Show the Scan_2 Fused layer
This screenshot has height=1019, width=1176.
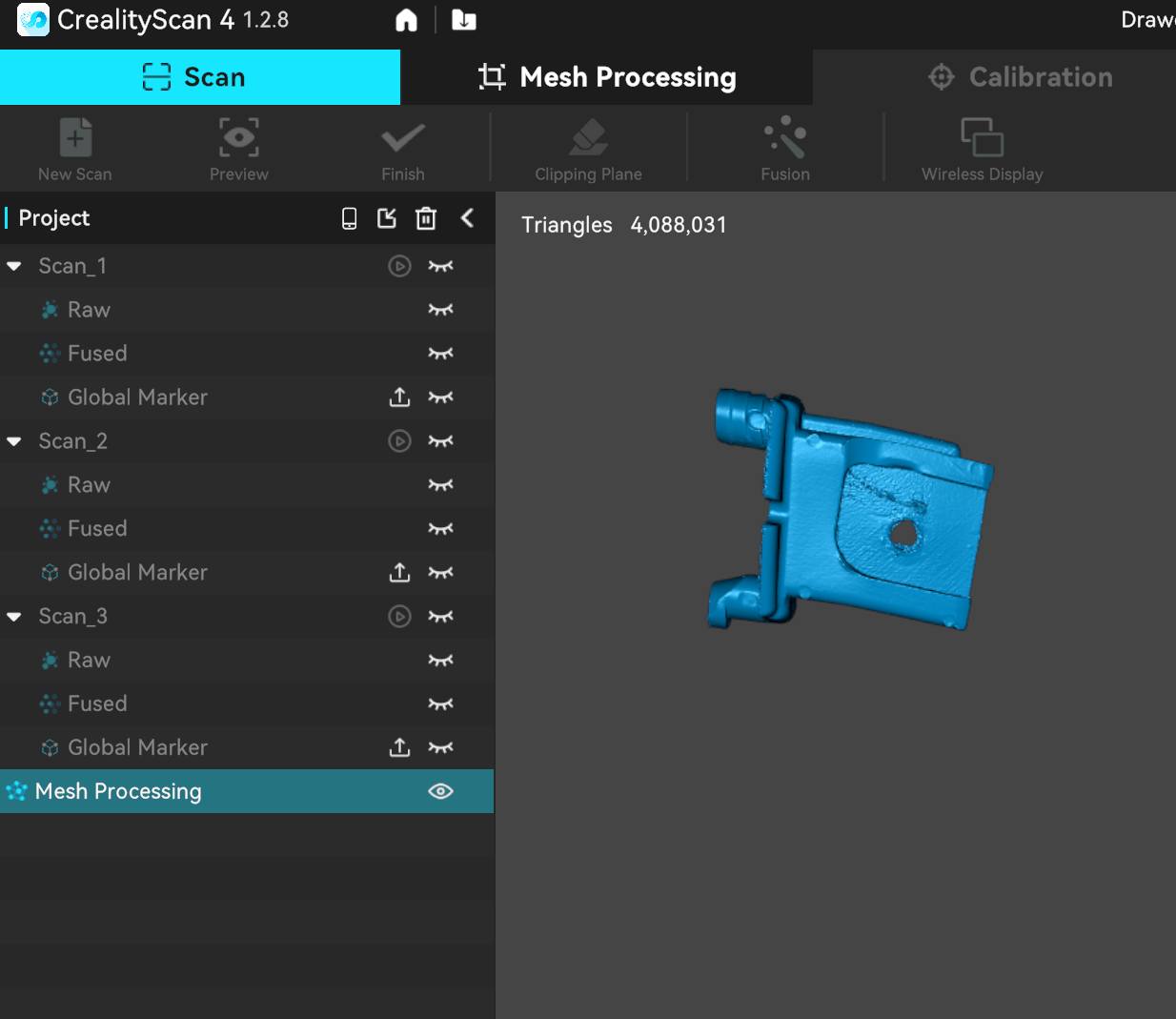440,529
